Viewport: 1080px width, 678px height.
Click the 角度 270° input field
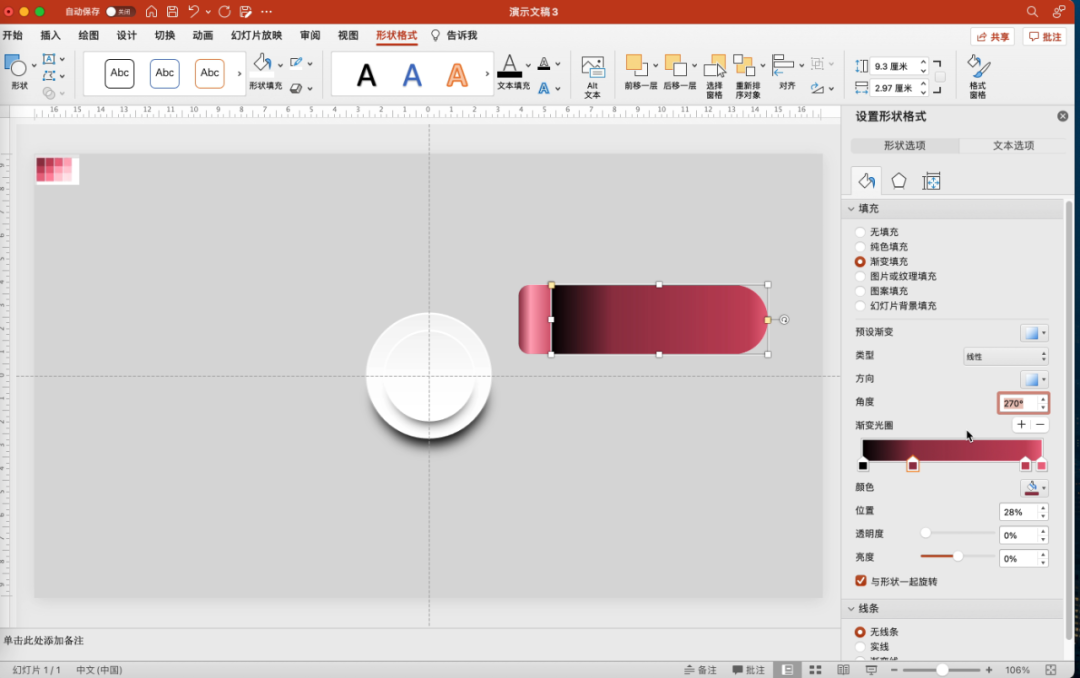tap(1018, 403)
